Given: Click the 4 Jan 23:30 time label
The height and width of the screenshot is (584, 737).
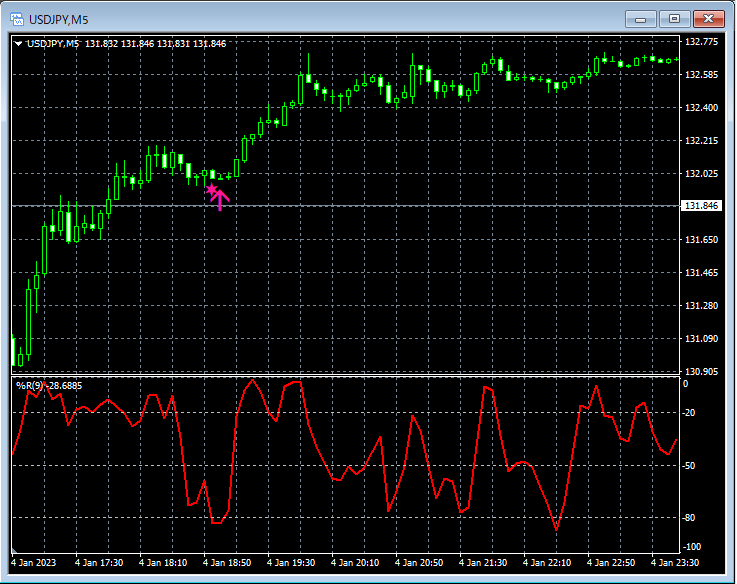Looking at the screenshot, I should [x=673, y=563].
